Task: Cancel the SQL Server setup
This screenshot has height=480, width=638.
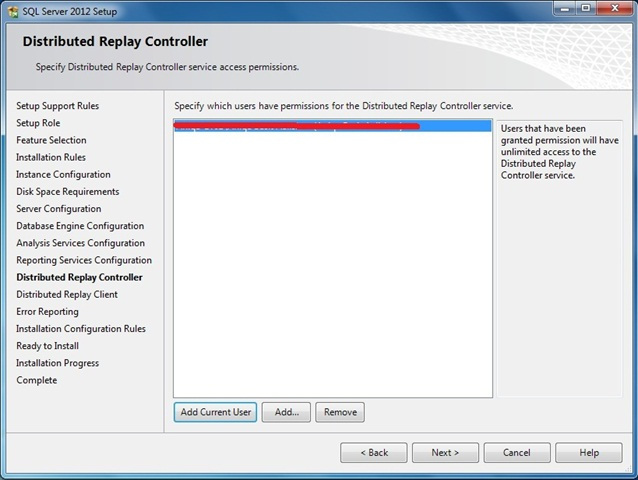Action: tap(517, 453)
